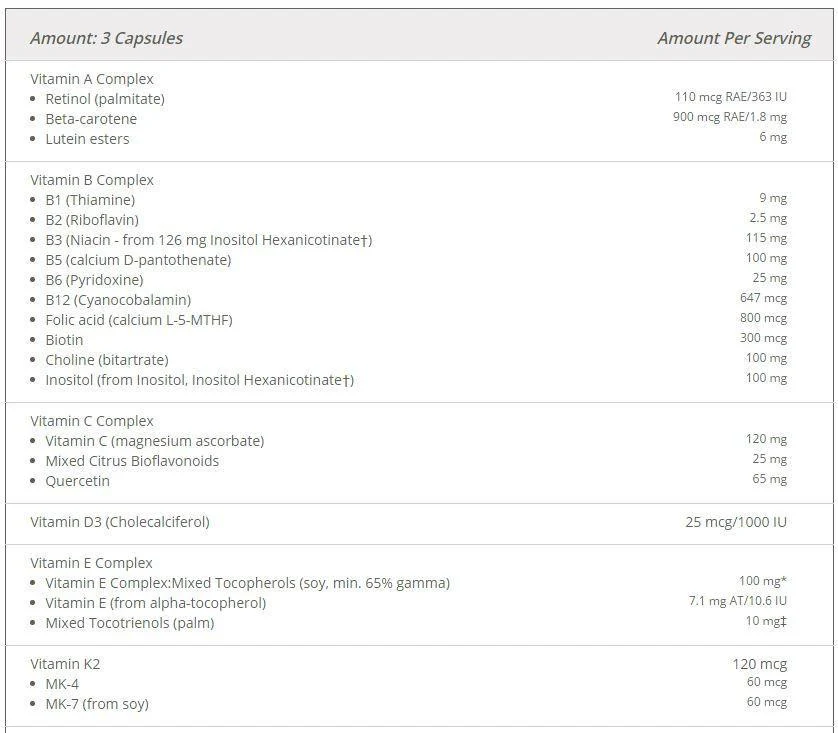The image size is (838, 733).
Task: Click the Vitamin B Complex heading
Action: click(x=92, y=180)
